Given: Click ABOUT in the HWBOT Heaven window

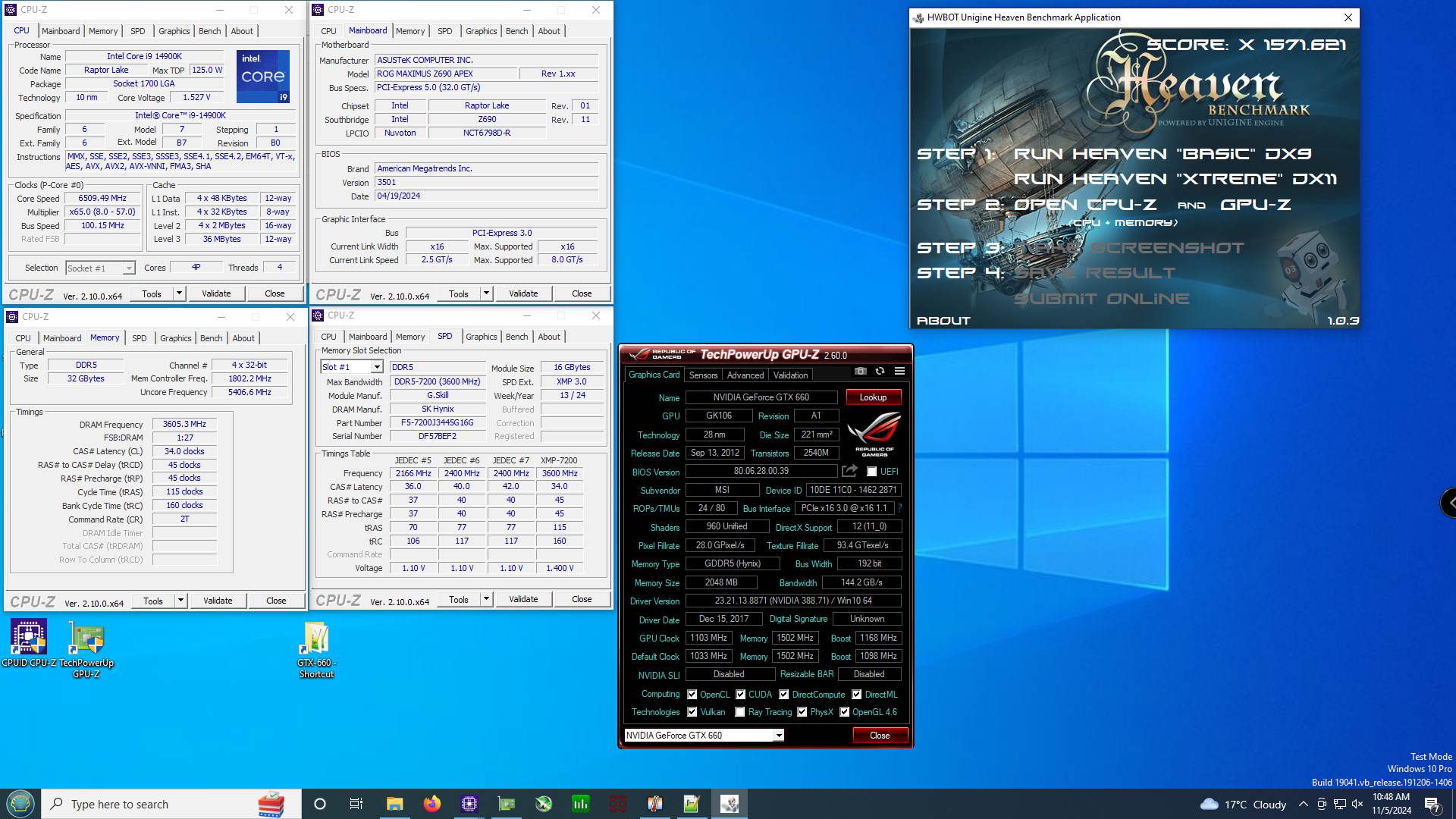Looking at the screenshot, I should coord(943,321).
